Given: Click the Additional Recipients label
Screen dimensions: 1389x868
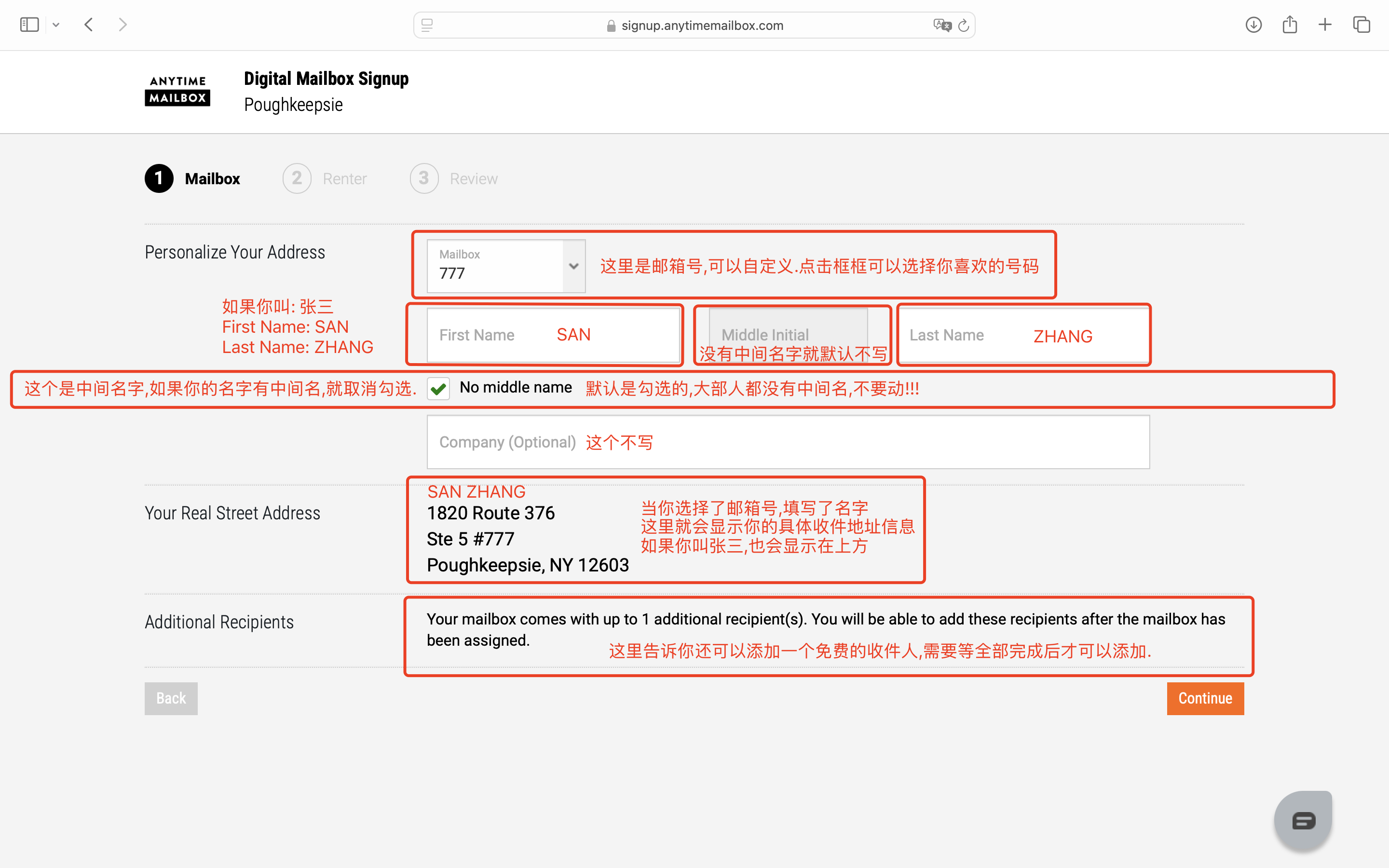Looking at the screenshot, I should (219, 622).
